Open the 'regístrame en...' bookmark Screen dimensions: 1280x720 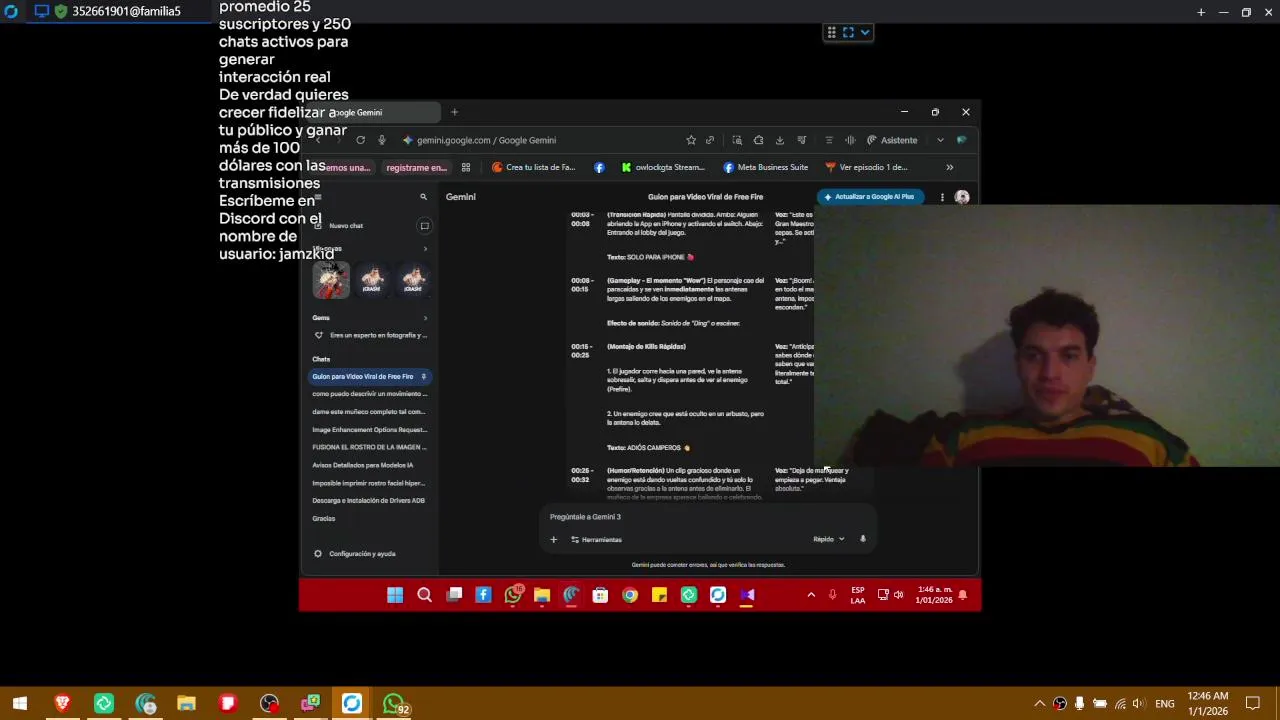(x=416, y=167)
